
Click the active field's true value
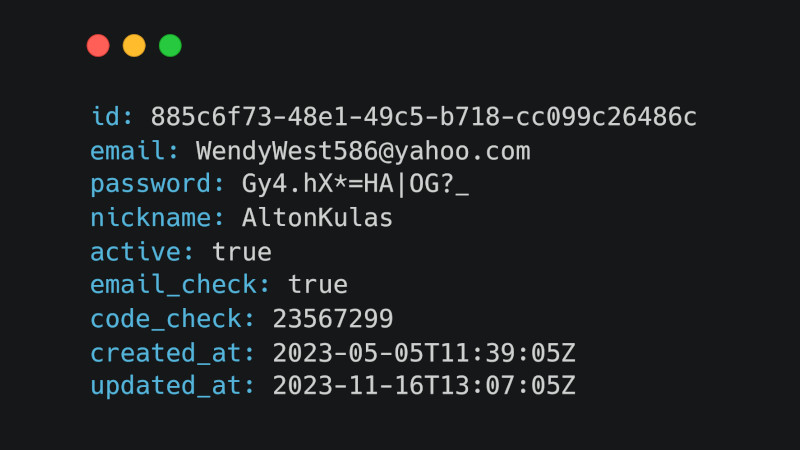[x=242, y=252]
